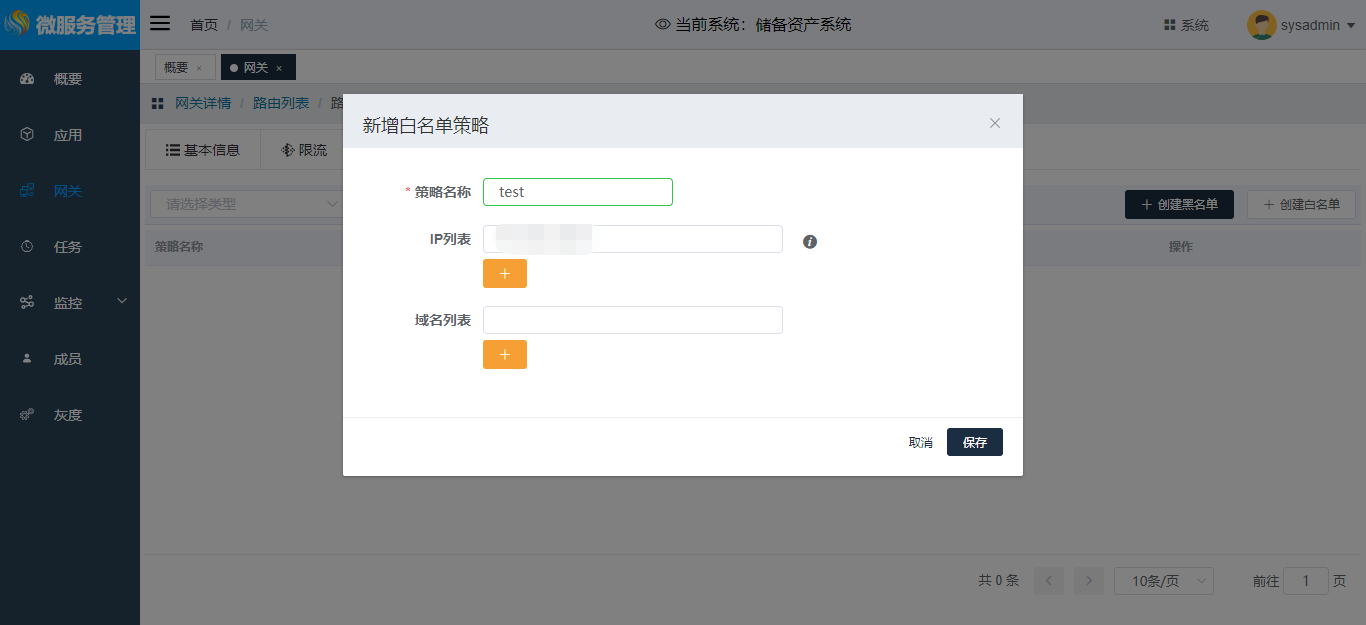
Task: Open 应用 in the sidebar
Action: click(x=68, y=135)
